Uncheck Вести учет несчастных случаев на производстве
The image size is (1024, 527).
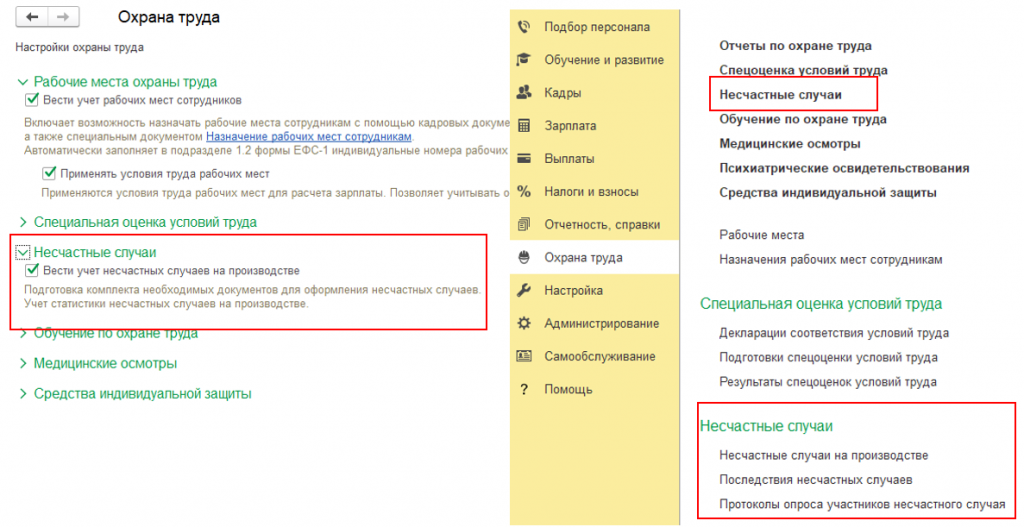click(x=31, y=270)
